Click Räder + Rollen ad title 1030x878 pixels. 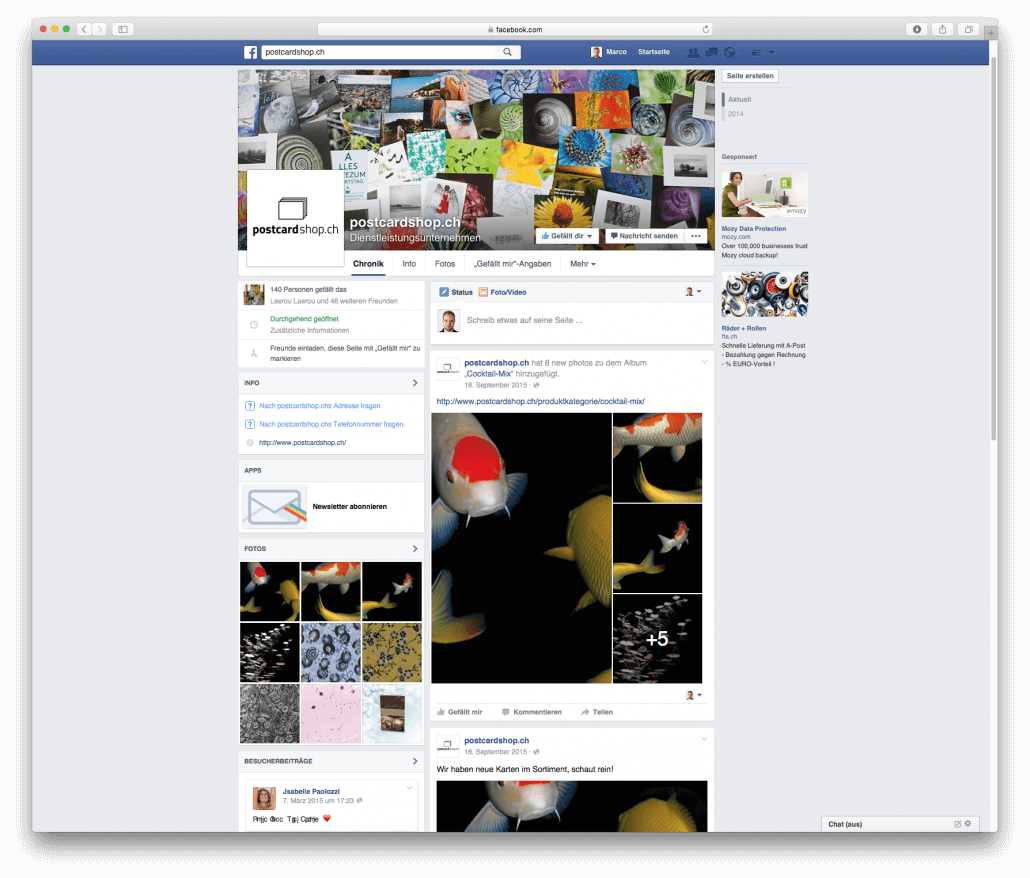744,328
